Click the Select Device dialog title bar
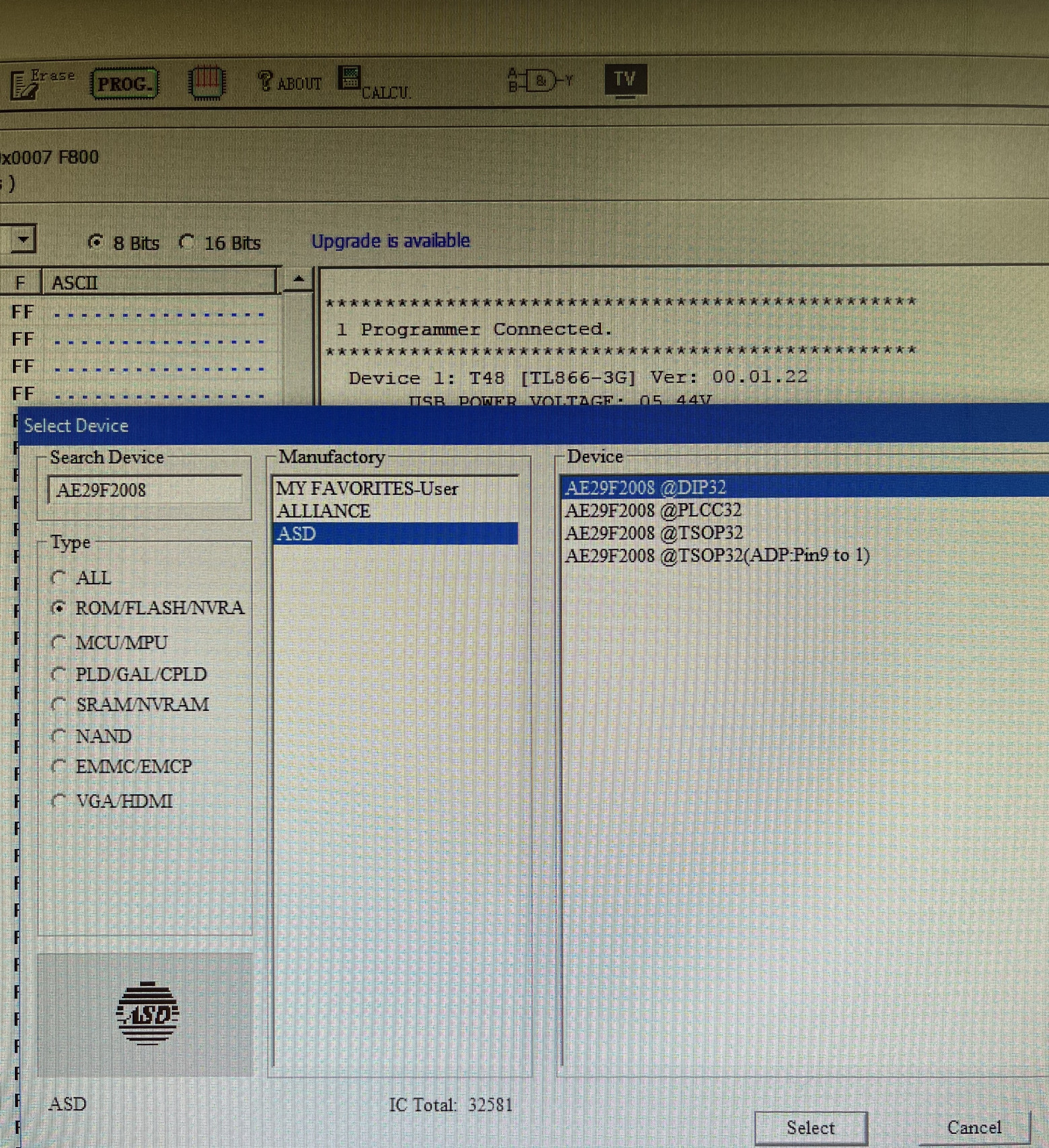1049x1148 pixels. pos(534,425)
